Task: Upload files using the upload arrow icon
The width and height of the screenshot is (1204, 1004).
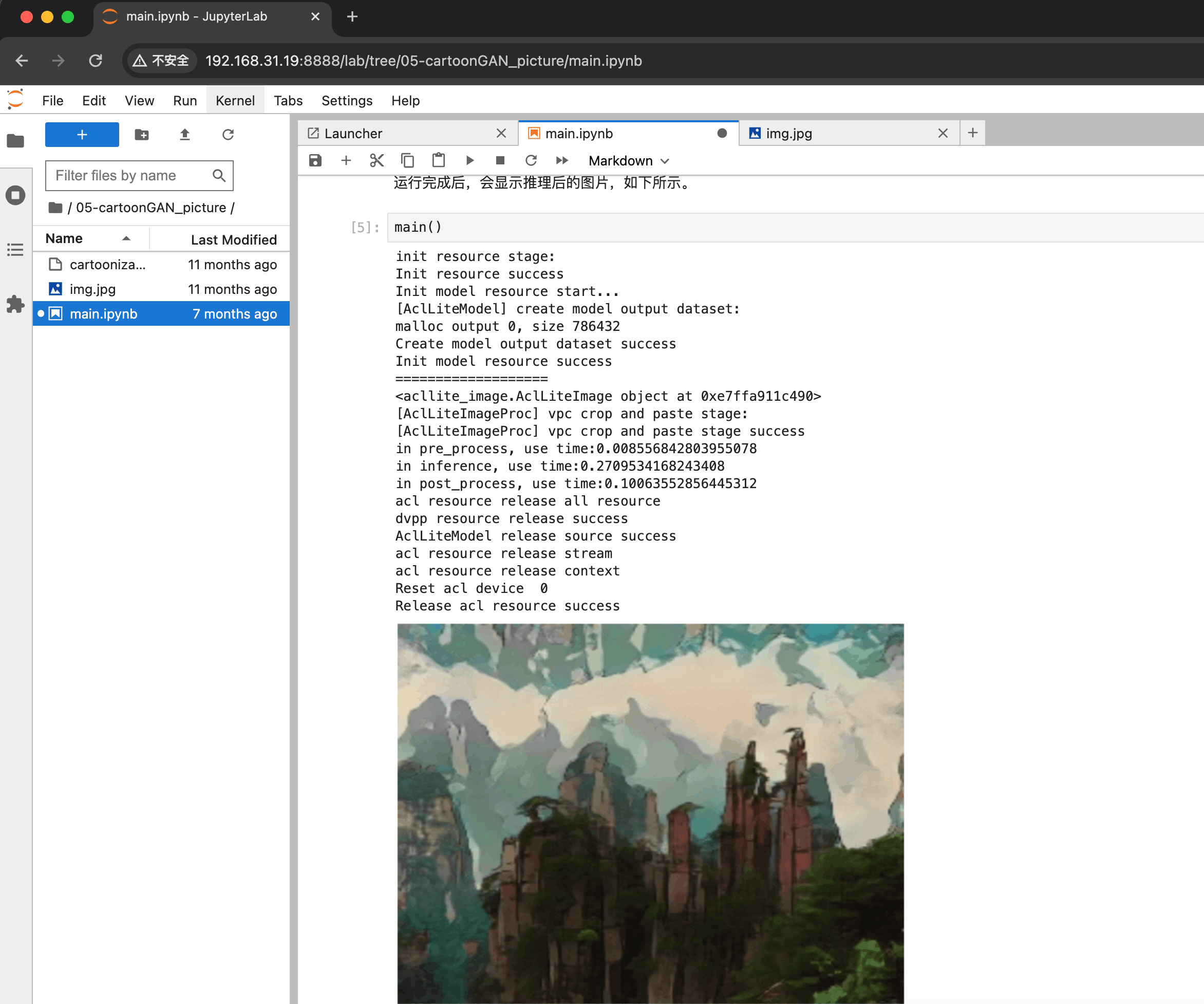Action: pos(184,135)
